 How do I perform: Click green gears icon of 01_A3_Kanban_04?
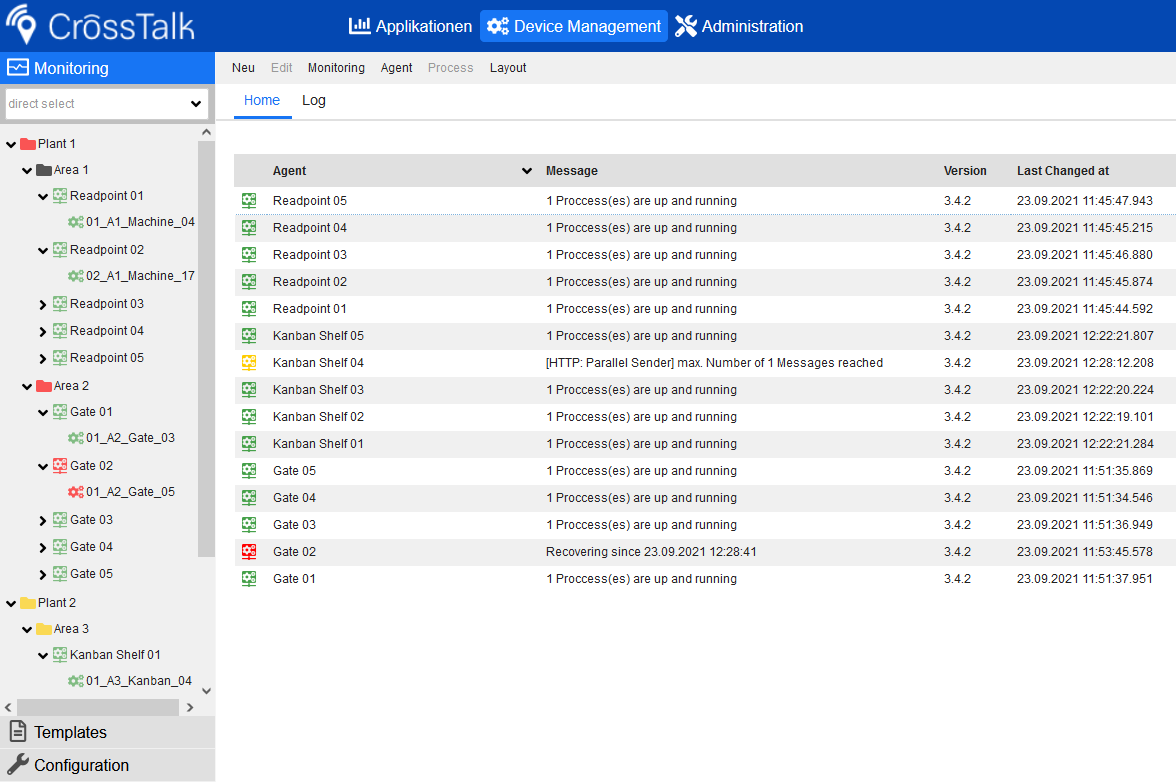[76, 681]
